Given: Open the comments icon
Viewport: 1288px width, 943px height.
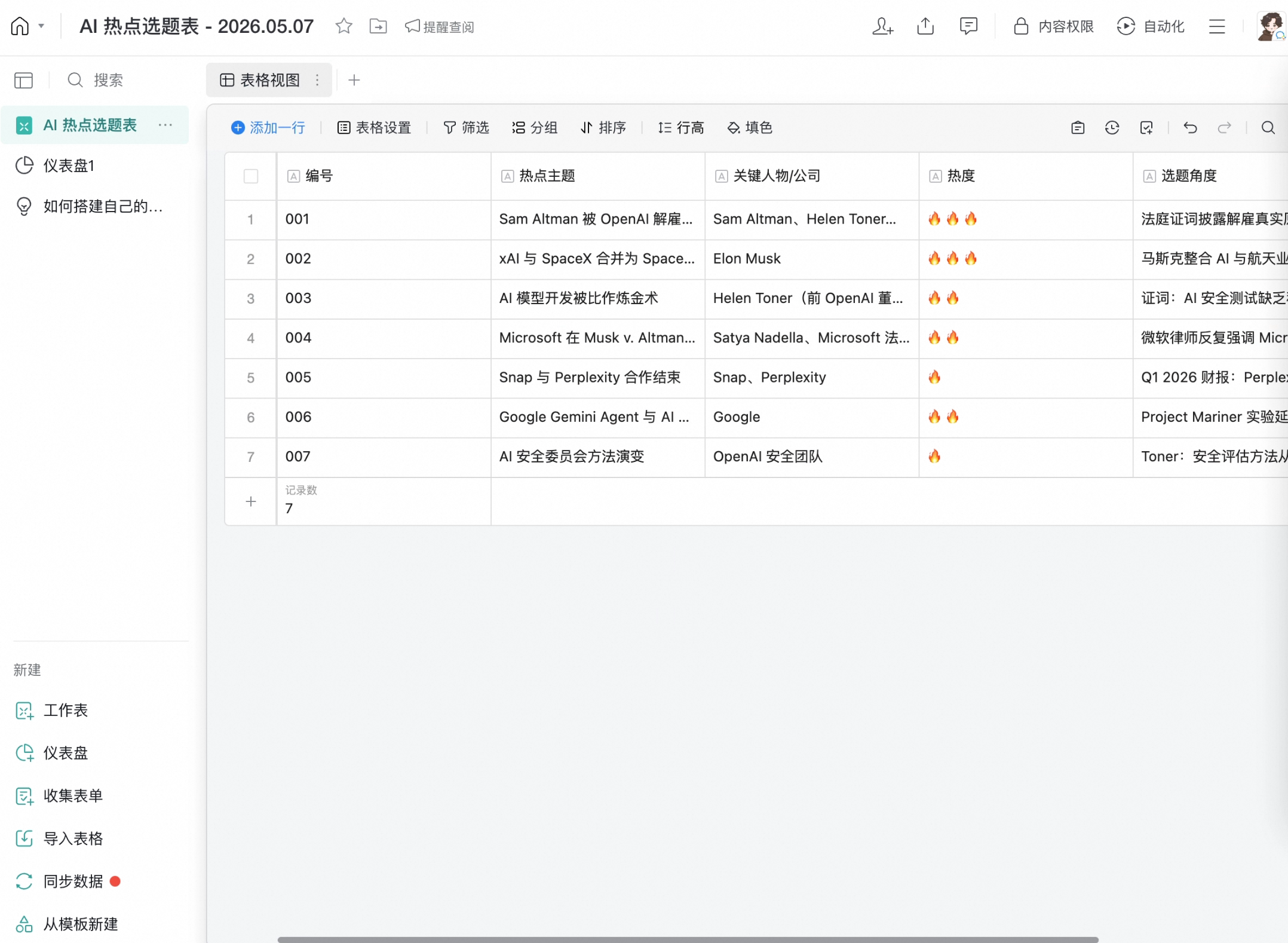Looking at the screenshot, I should click(968, 26).
